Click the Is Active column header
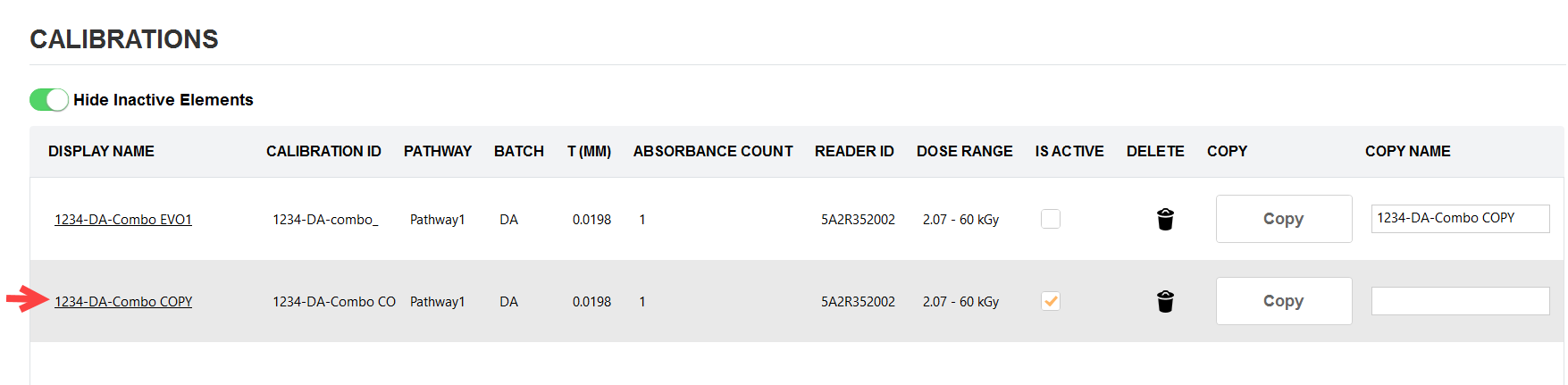This screenshot has width=1568, height=385. pyautogui.click(x=1069, y=152)
